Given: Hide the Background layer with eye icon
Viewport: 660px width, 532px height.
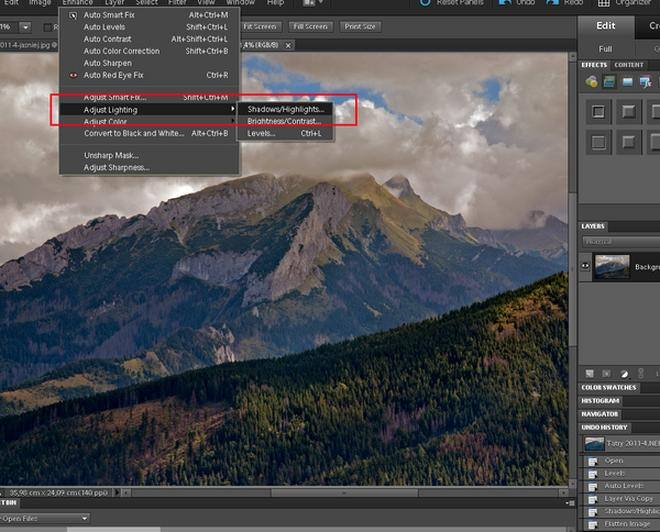Looking at the screenshot, I should click(x=585, y=266).
